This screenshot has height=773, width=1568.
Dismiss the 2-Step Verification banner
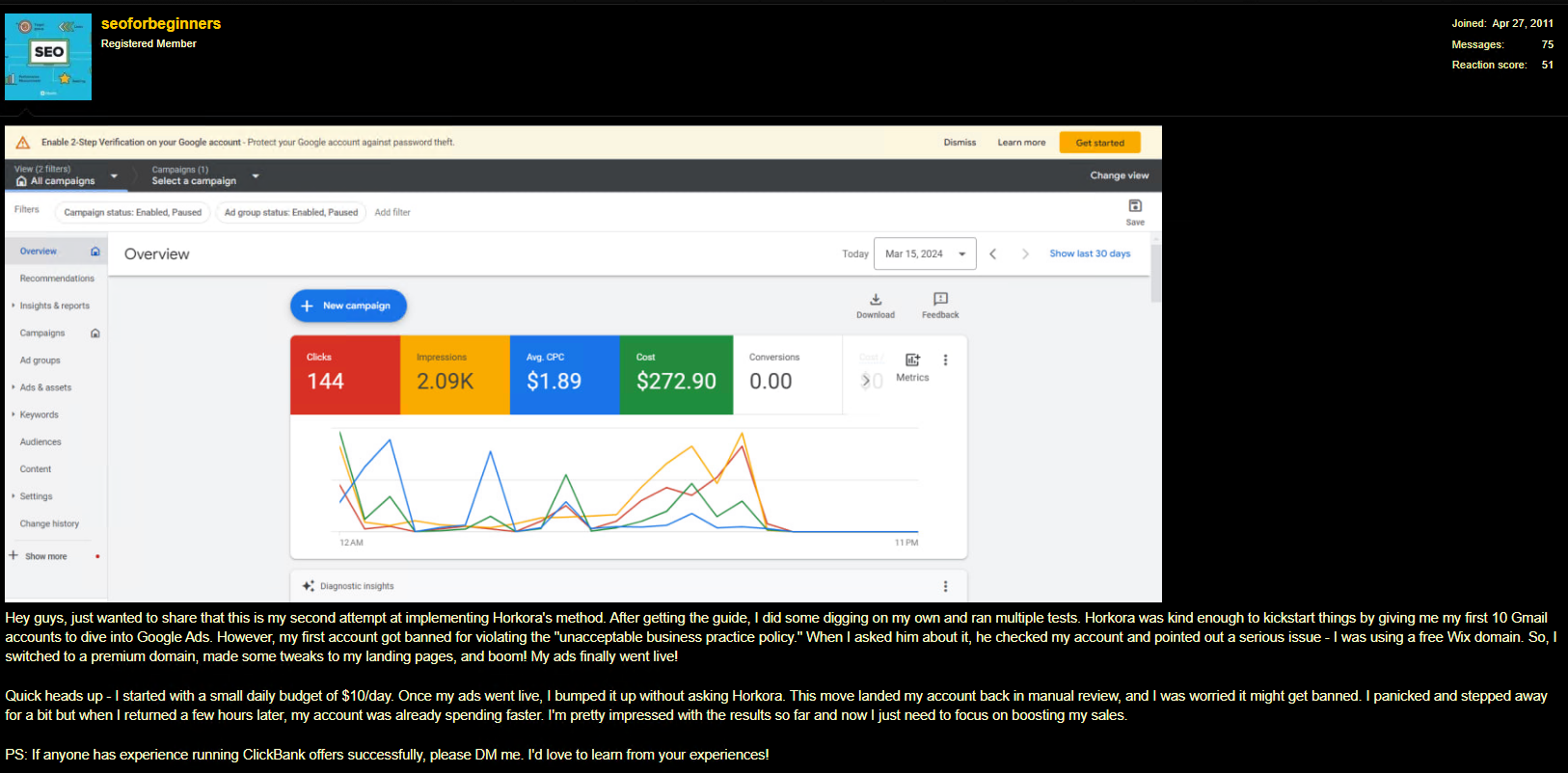[960, 143]
